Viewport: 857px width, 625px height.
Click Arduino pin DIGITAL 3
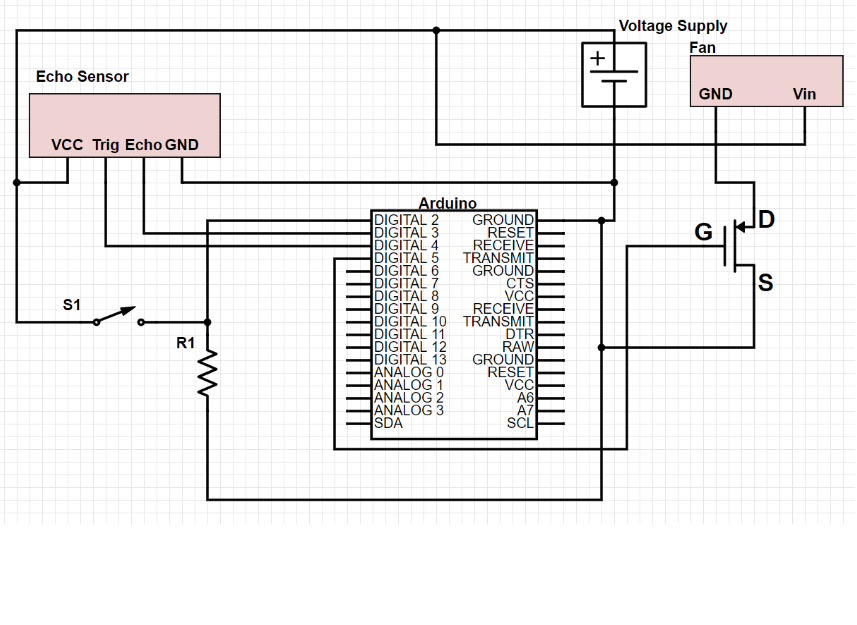click(406, 233)
